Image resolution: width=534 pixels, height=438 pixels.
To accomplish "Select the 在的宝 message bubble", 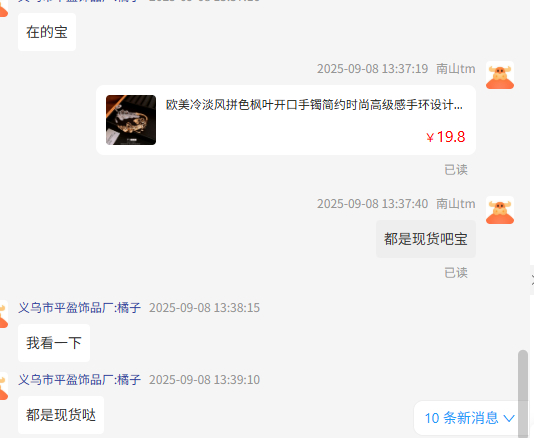I will pyautogui.click(x=47, y=32).
